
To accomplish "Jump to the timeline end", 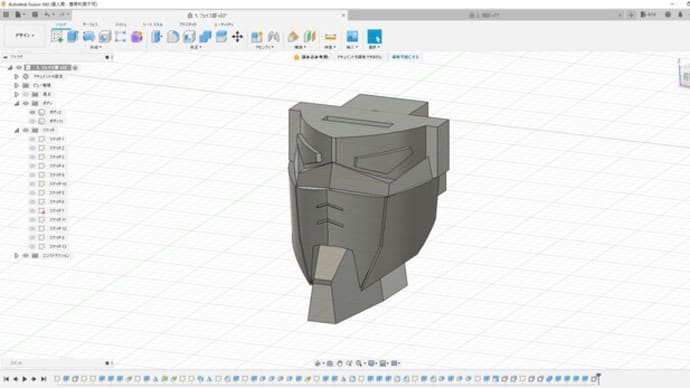I will (44, 379).
